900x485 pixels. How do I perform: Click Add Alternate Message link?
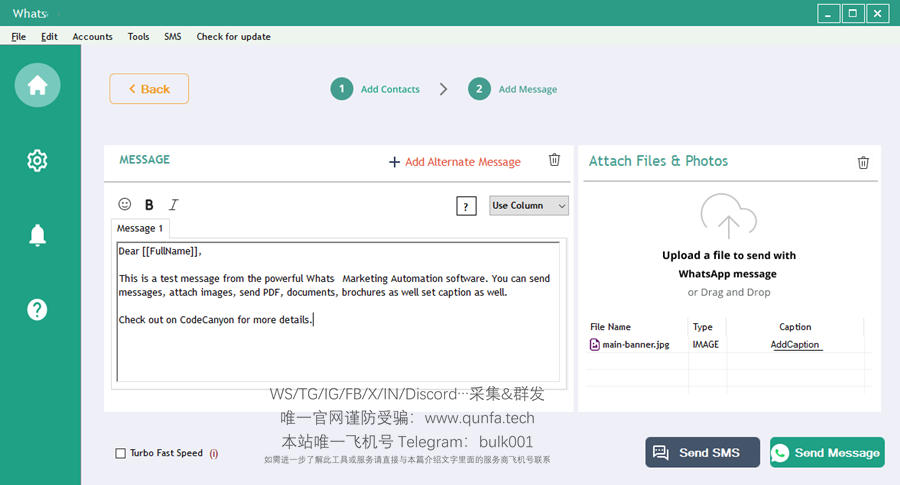click(x=463, y=162)
